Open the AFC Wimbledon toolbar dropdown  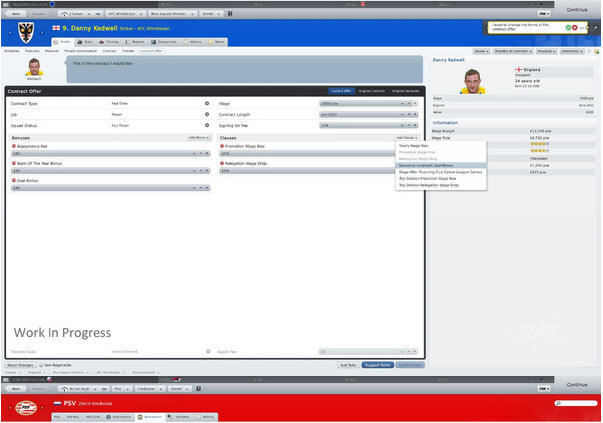(125, 14)
